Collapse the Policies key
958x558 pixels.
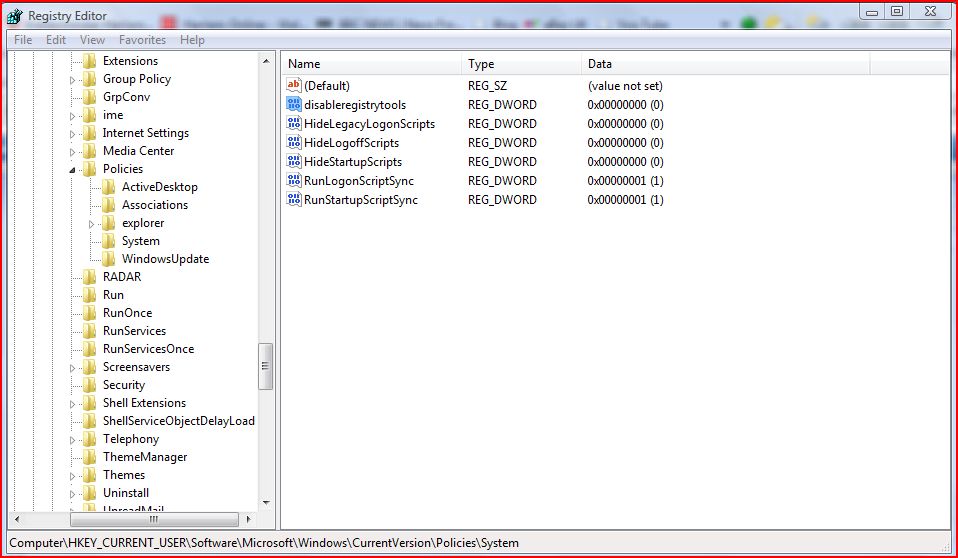(72, 170)
